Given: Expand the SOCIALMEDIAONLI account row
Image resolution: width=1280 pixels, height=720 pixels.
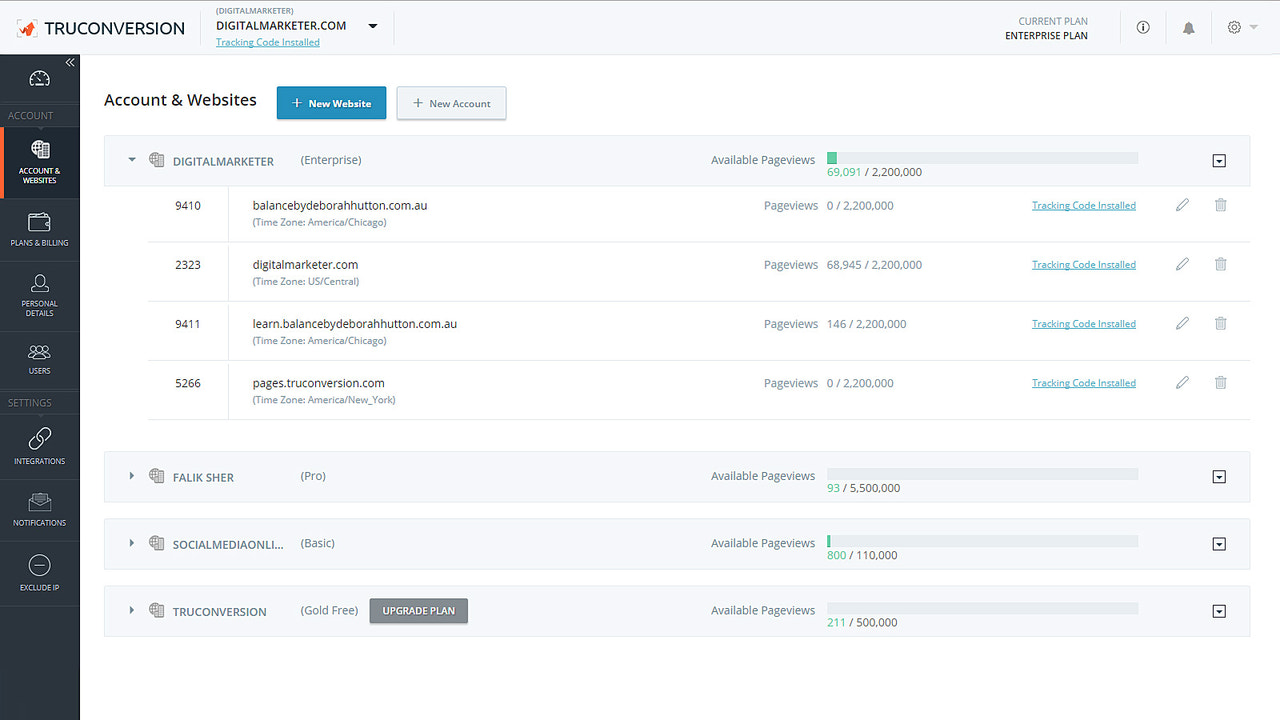Looking at the screenshot, I should coord(131,543).
